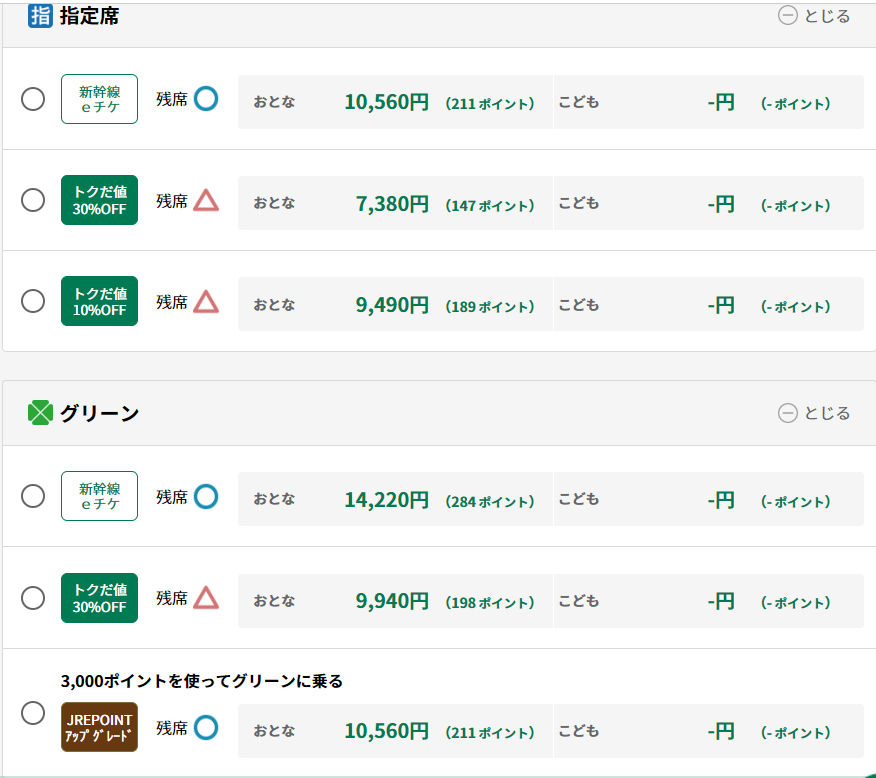
Task: Click the 9,940円 adult price cell
Action: (x=395, y=601)
